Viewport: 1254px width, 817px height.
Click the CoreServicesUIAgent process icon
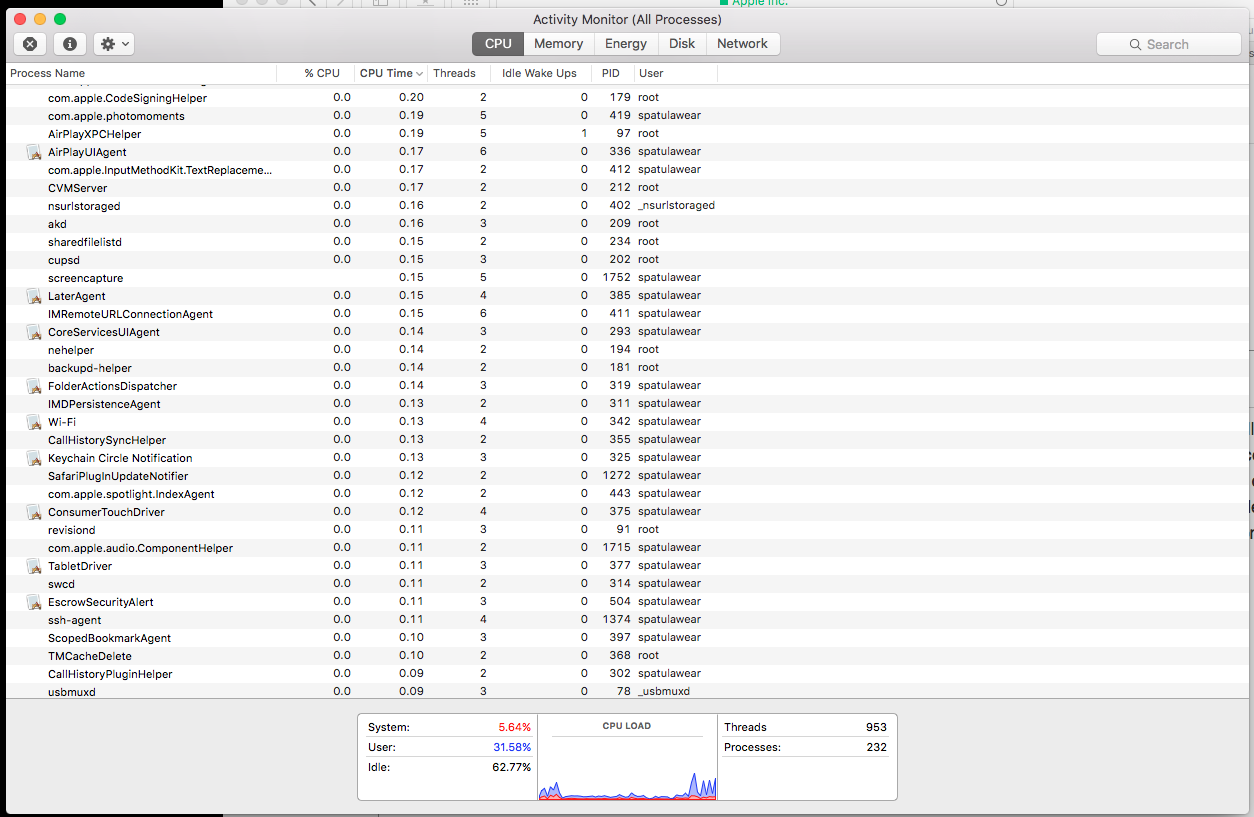pyautogui.click(x=34, y=332)
